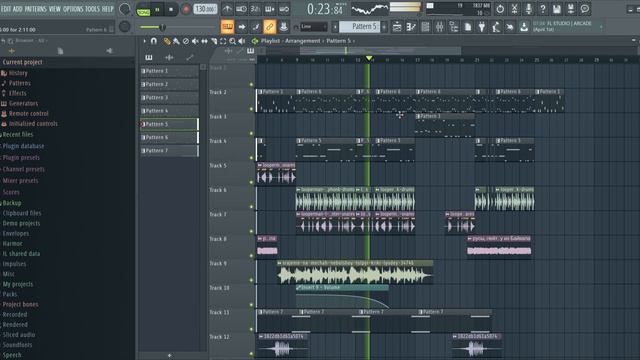The height and width of the screenshot is (360, 640).
Task: Select the Paint brush tool in Playlist
Action: [x=176, y=41]
